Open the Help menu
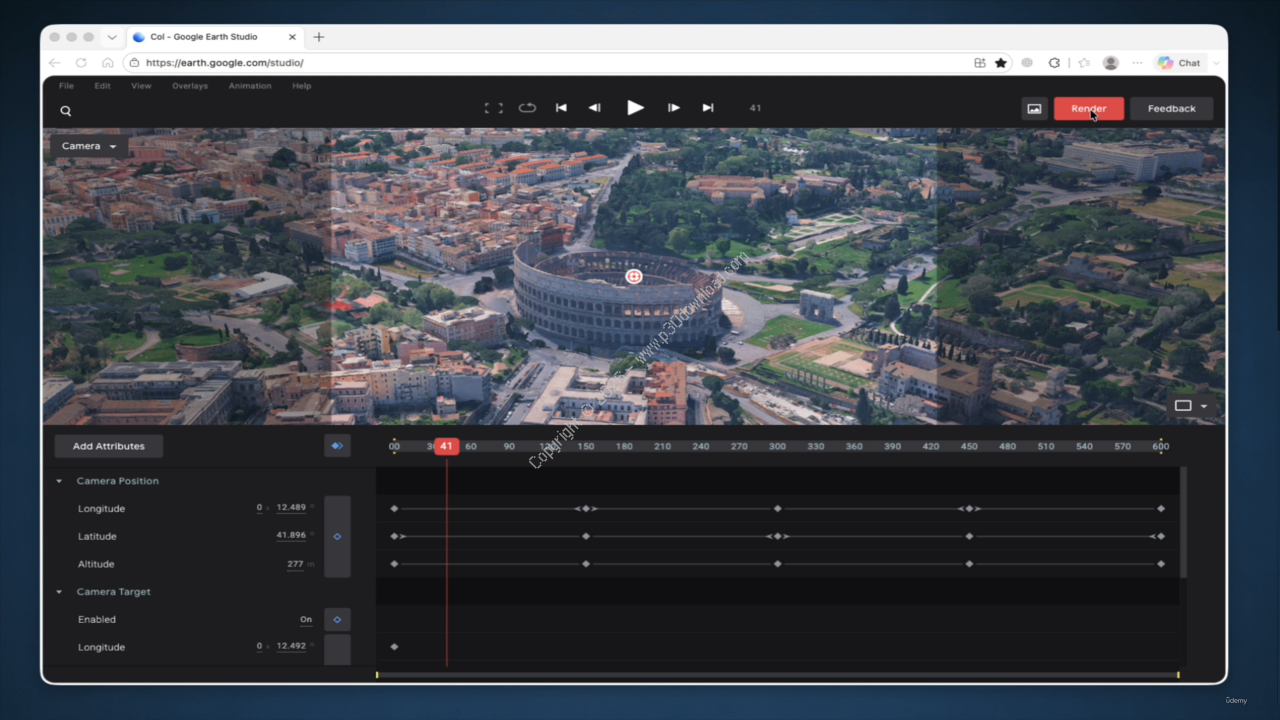This screenshot has width=1280, height=720. click(302, 86)
